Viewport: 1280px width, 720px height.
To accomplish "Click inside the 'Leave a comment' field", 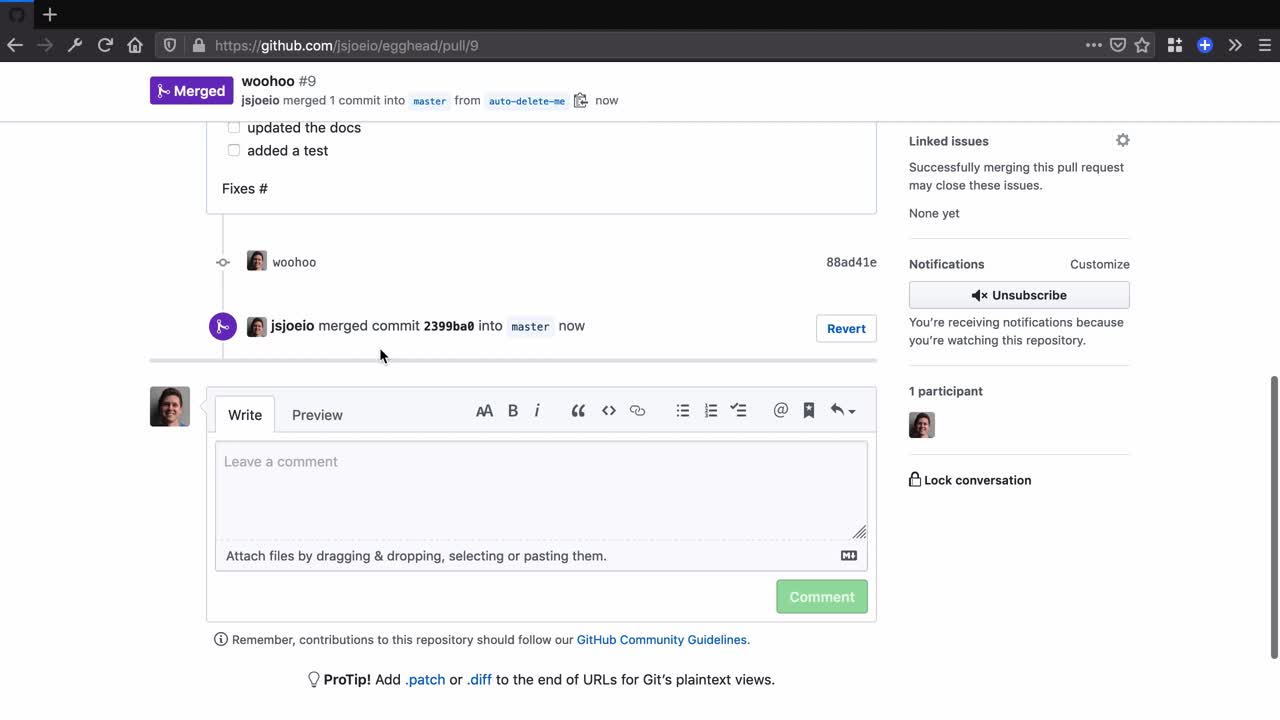I will (x=540, y=490).
